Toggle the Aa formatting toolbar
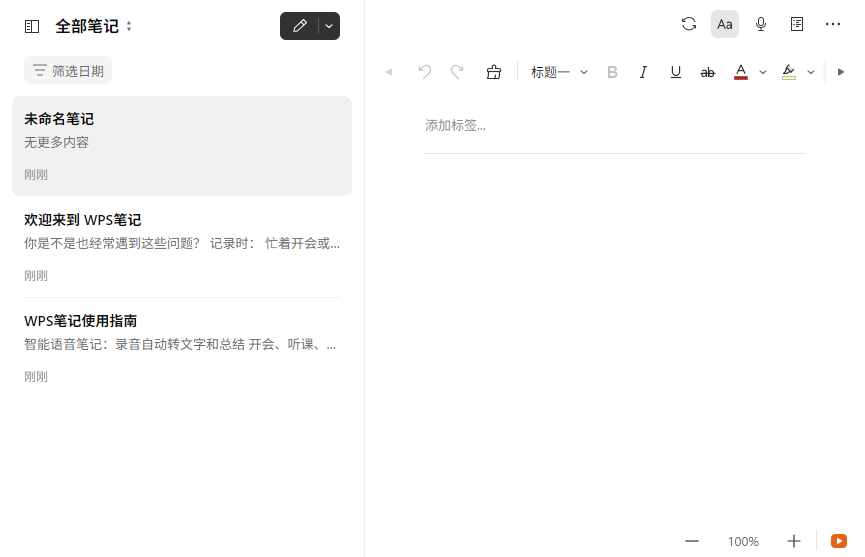The image size is (865, 557). coord(725,24)
